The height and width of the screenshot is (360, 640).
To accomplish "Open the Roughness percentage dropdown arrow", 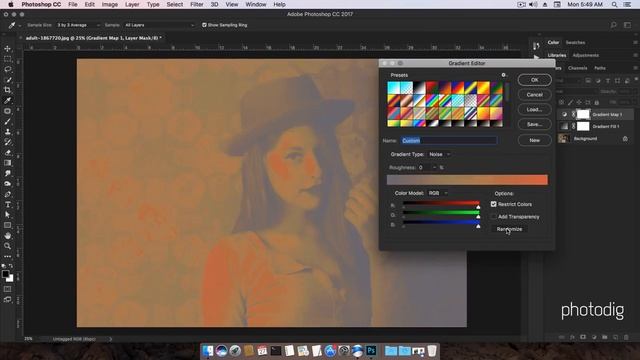I will coord(434,167).
